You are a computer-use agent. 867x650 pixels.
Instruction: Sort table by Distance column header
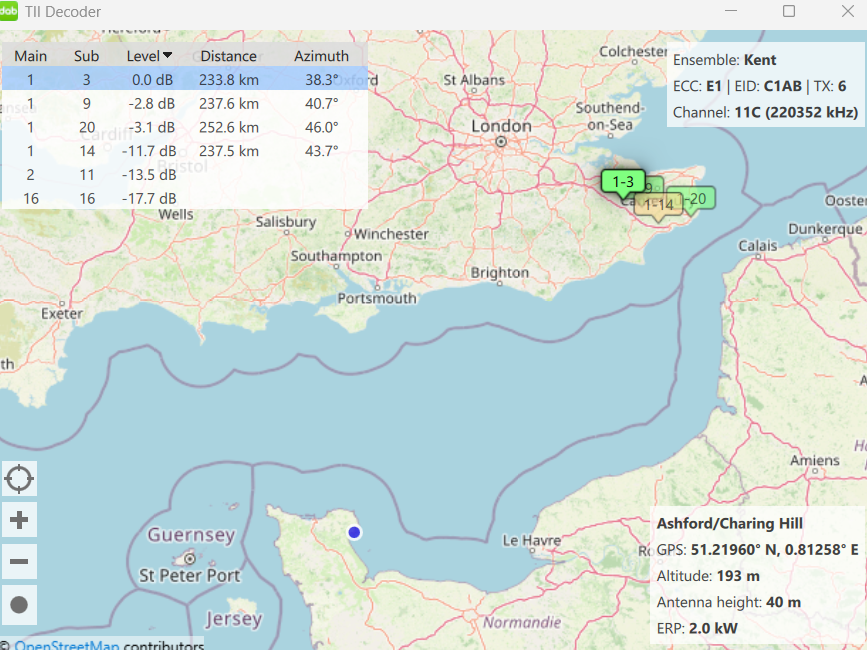coord(228,56)
